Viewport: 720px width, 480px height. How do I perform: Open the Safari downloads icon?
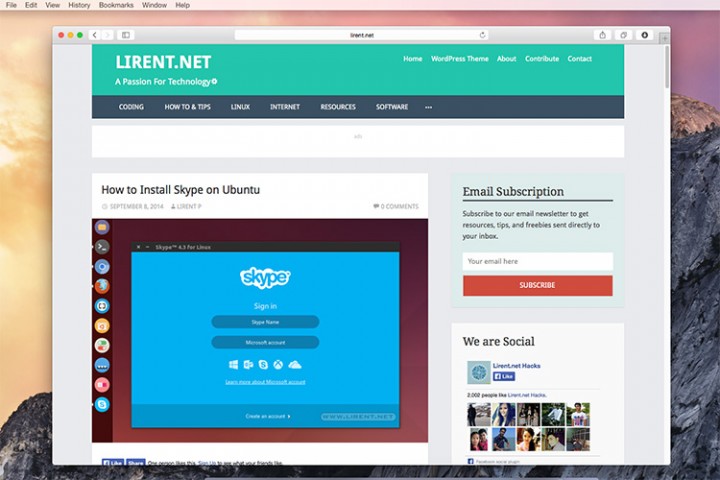(644, 35)
